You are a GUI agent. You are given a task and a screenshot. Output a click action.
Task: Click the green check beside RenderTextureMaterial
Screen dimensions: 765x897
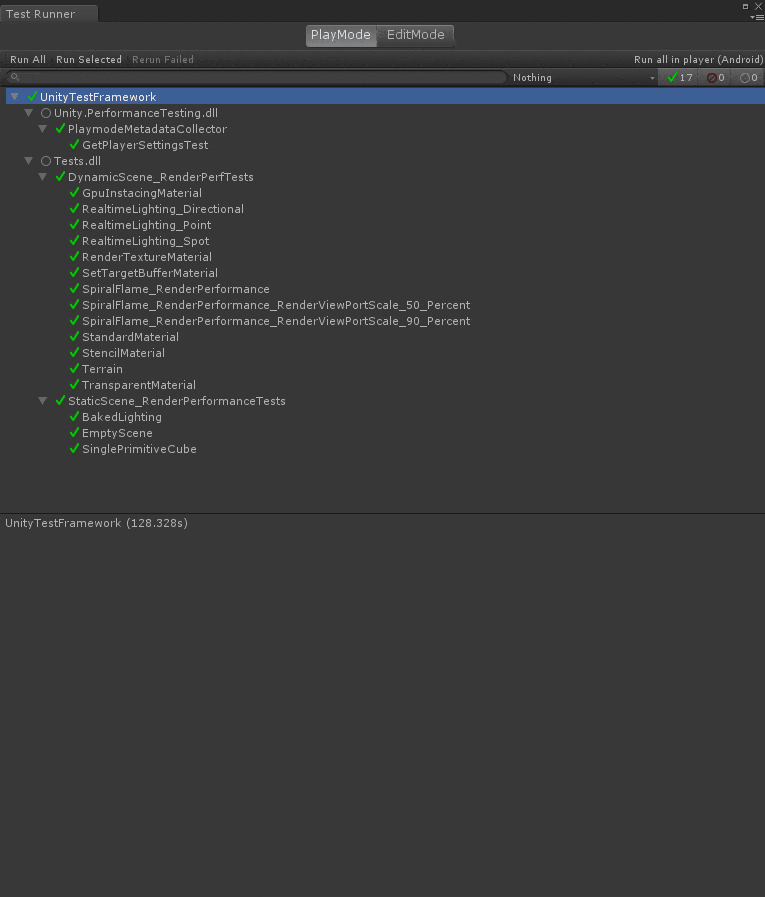(x=74, y=256)
